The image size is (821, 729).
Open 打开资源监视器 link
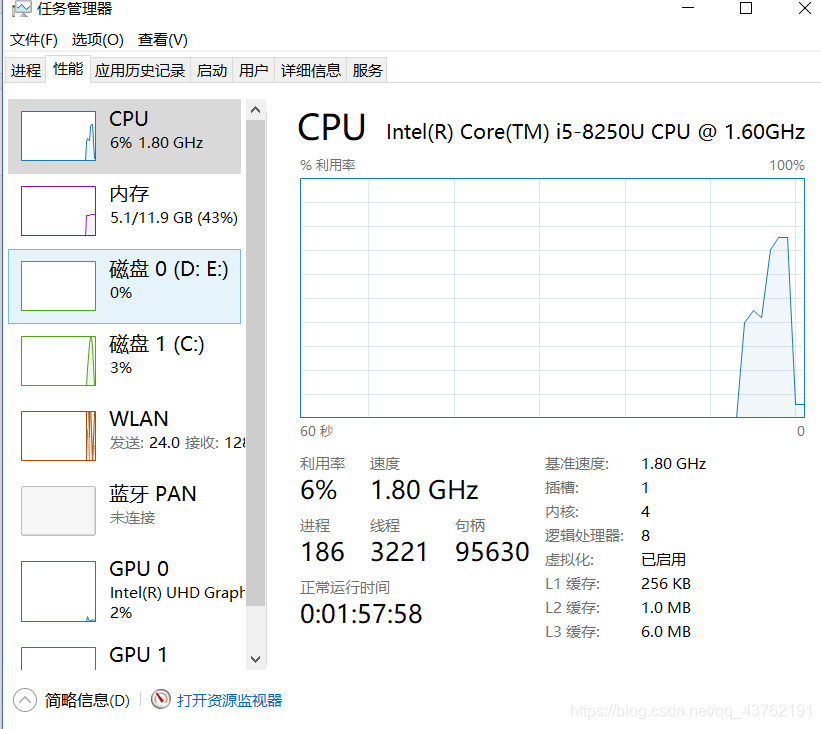point(229,700)
